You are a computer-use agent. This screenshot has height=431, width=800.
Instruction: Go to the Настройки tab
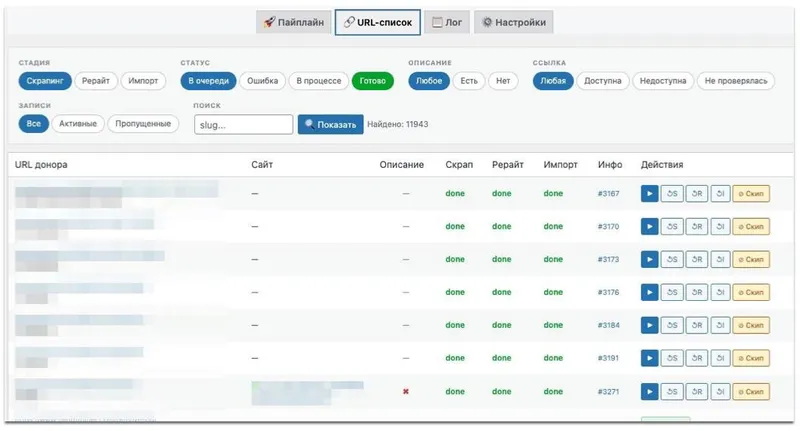(x=514, y=22)
